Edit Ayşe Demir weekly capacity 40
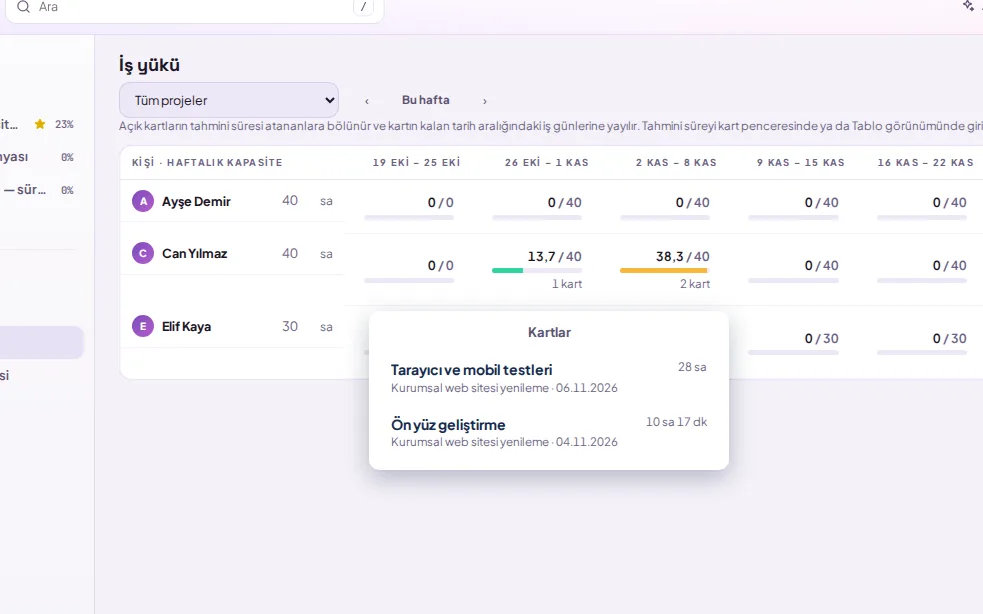 [290, 201]
